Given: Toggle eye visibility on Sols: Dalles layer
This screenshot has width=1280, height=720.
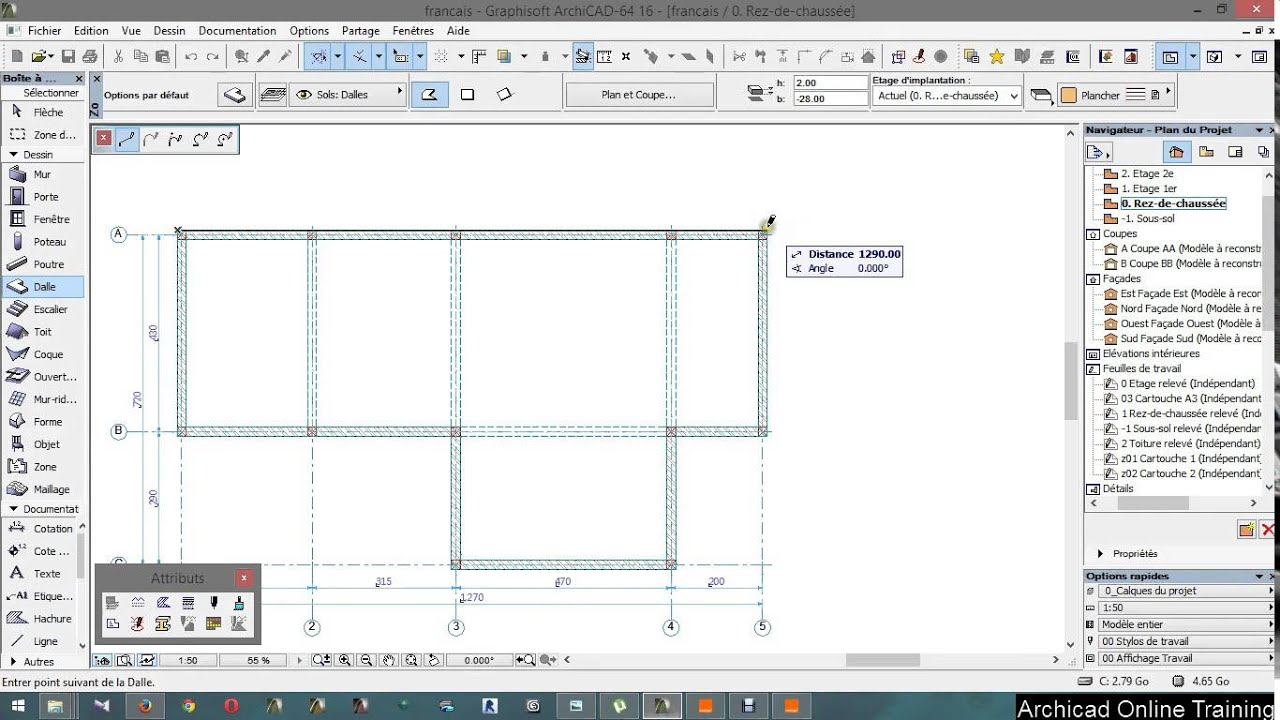Looking at the screenshot, I should pyautogui.click(x=303, y=95).
